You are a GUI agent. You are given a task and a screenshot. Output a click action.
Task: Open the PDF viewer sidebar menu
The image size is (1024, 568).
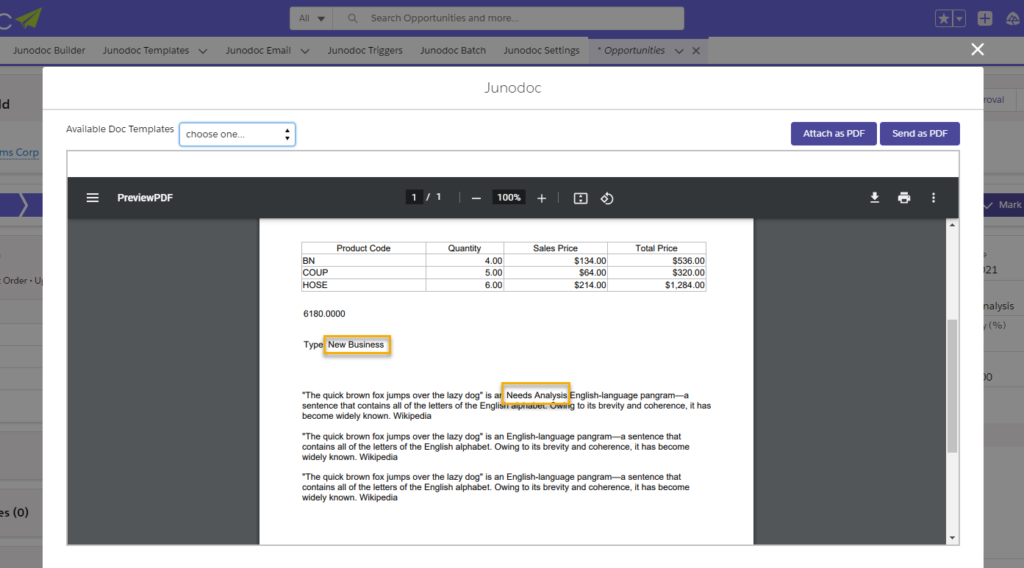93,198
